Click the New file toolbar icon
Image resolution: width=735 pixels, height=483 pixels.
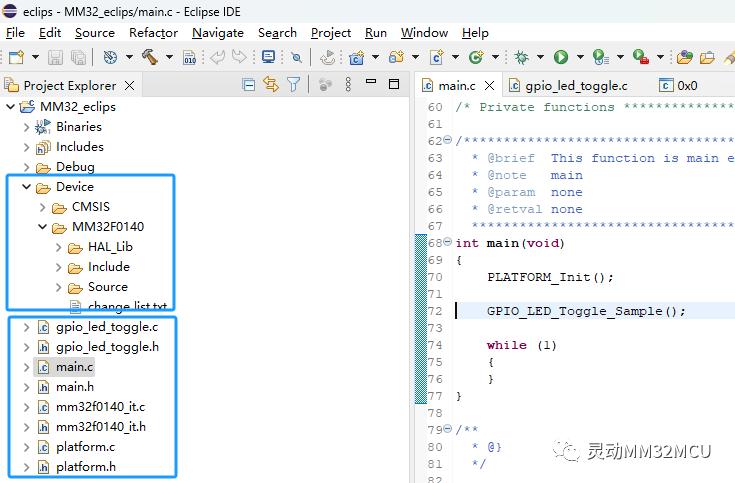pos(16,58)
